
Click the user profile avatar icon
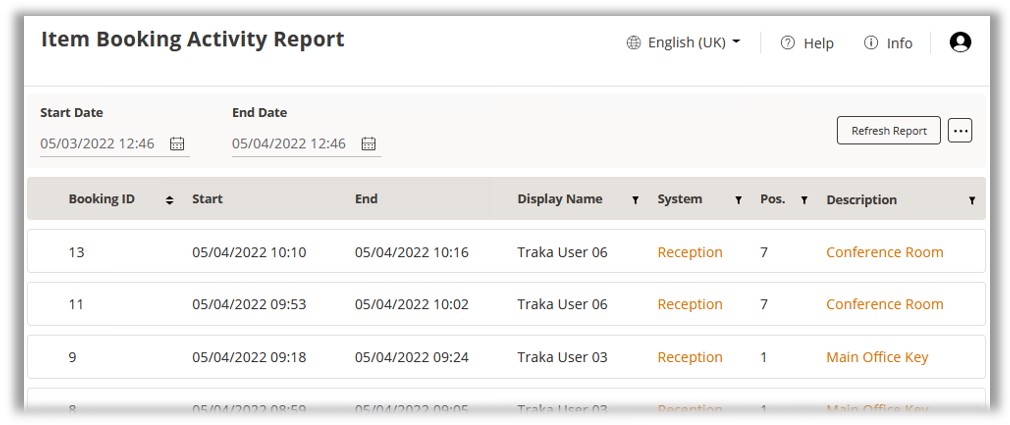[960, 42]
